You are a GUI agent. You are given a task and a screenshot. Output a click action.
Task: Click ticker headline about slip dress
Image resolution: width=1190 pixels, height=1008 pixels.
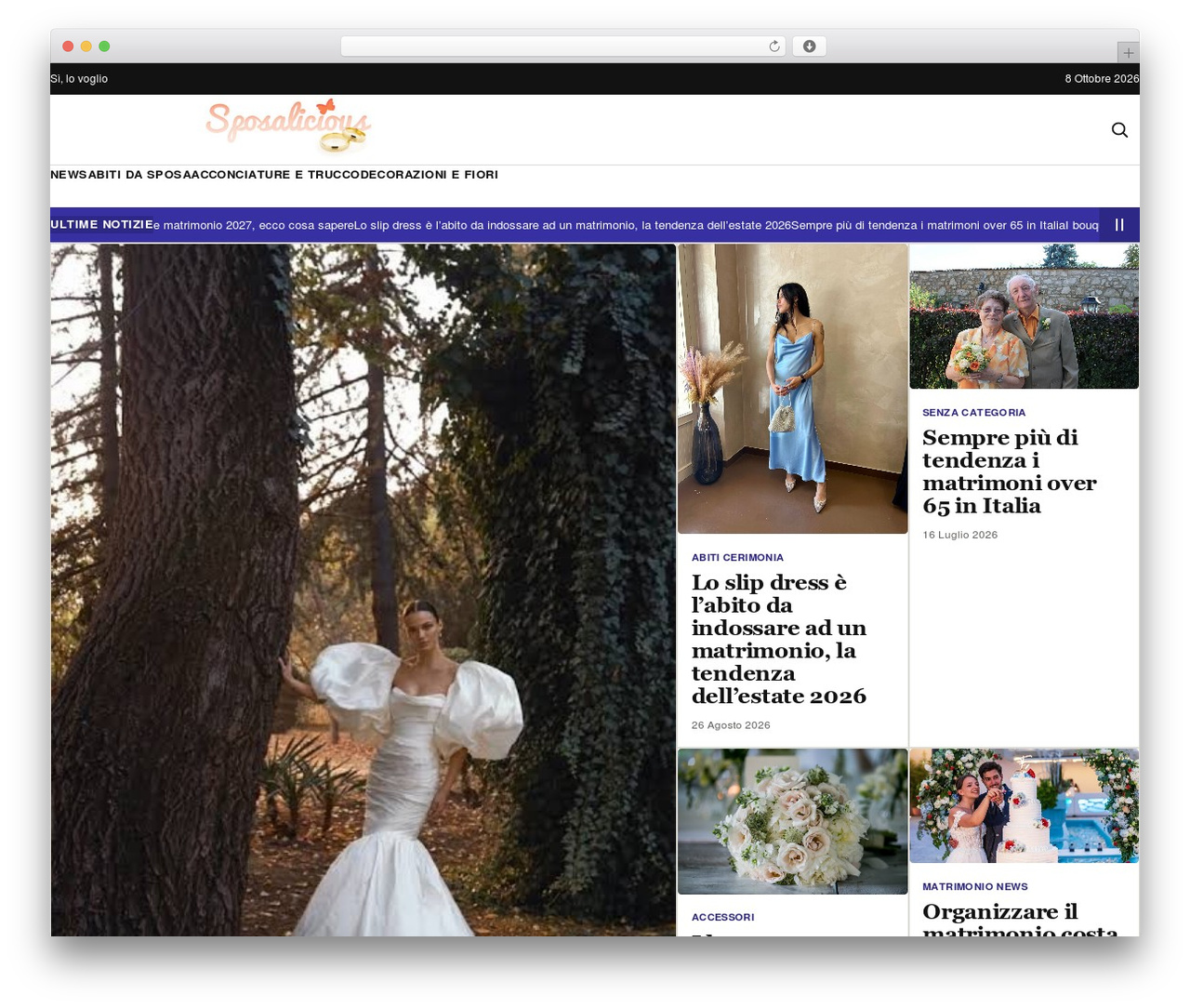572,225
